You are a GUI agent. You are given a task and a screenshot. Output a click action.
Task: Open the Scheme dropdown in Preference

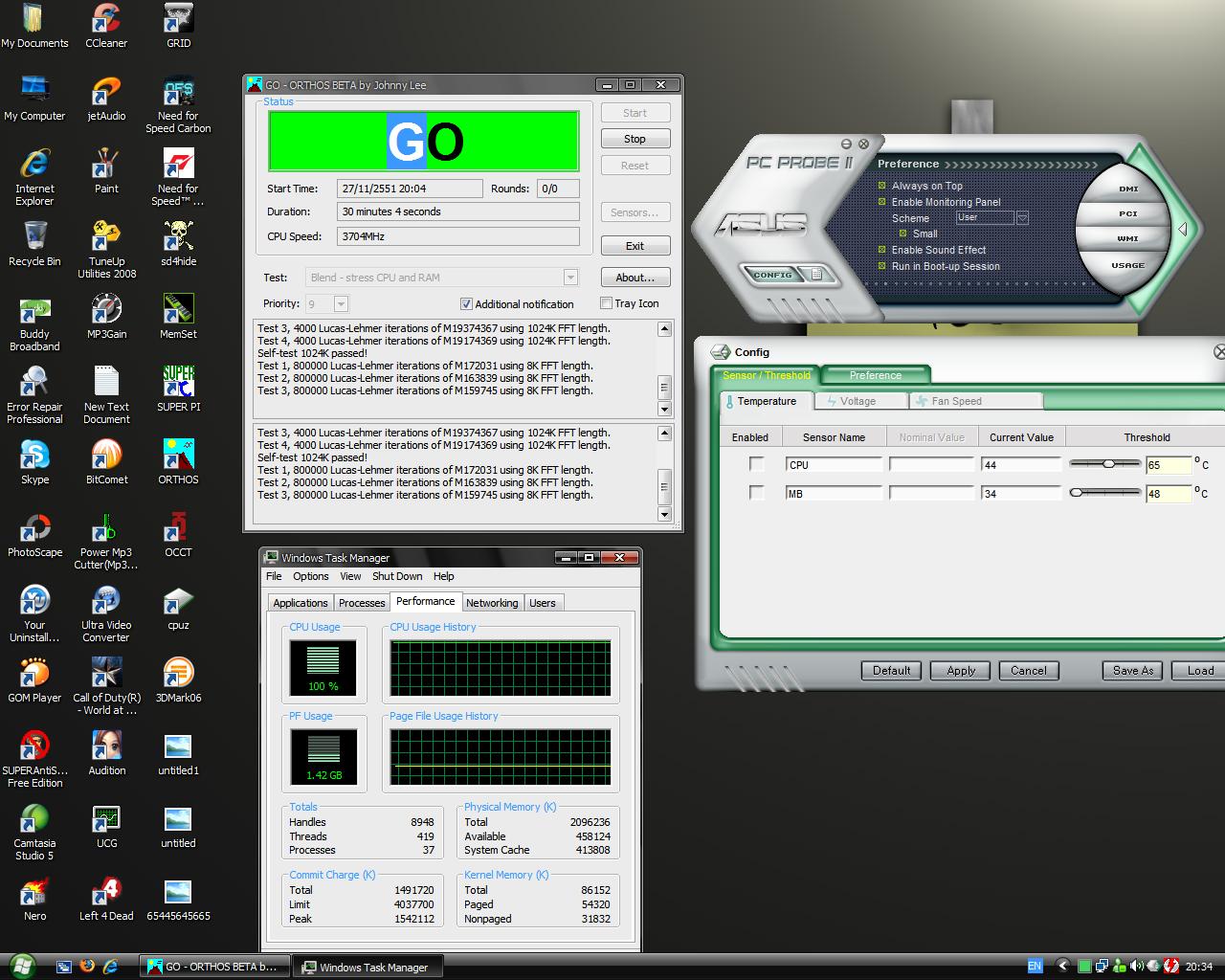(1022, 218)
